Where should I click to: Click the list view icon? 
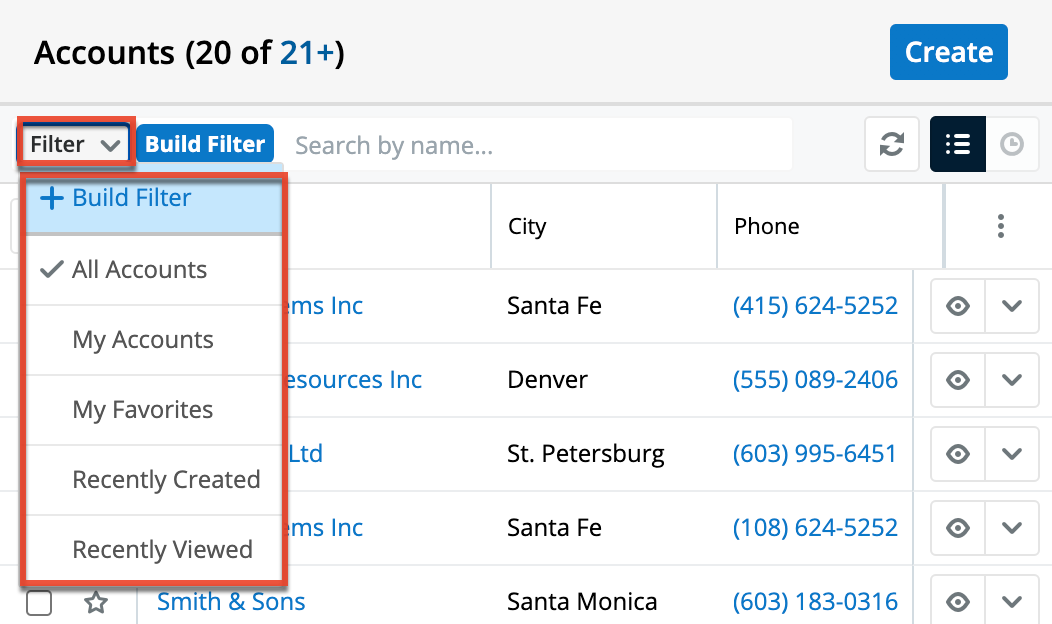pos(957,144)
